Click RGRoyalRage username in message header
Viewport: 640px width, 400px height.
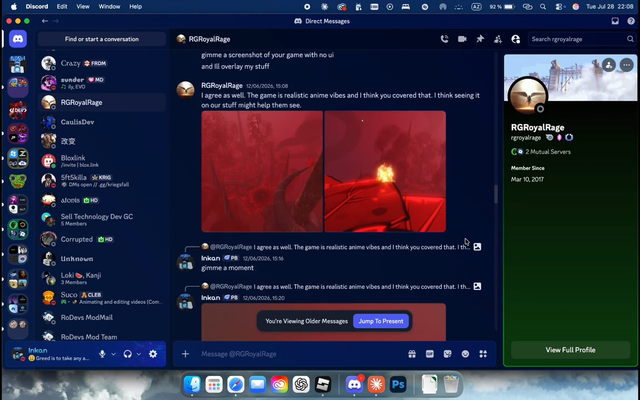222,86
